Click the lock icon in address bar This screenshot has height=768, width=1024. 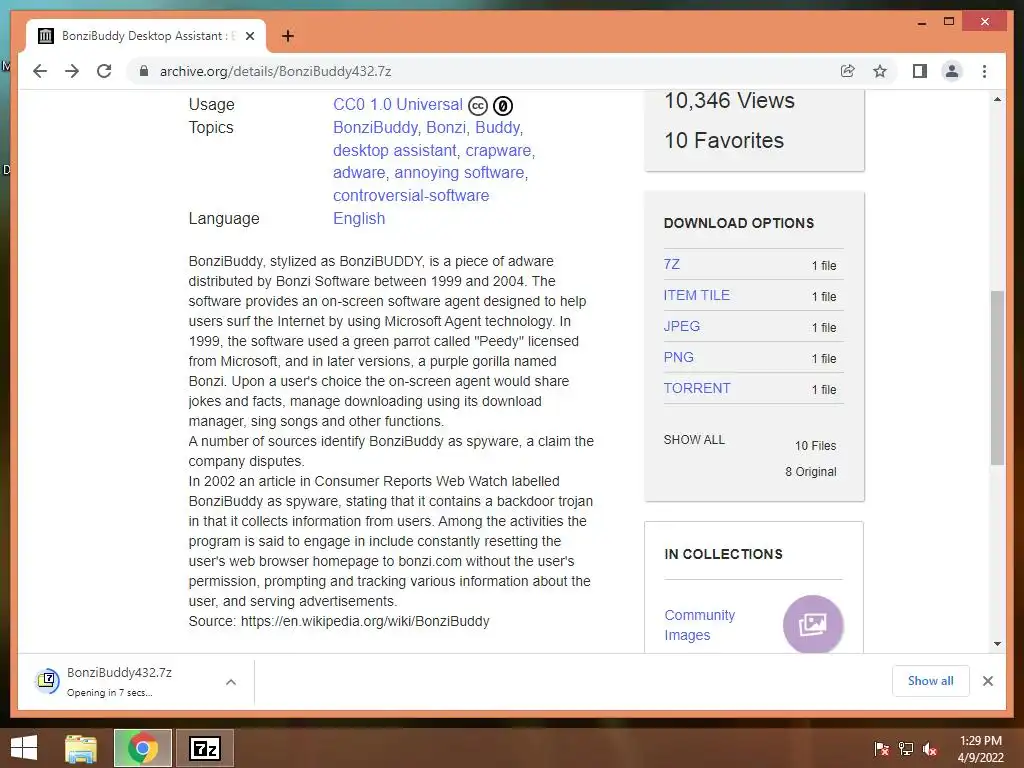coord(144,71)
